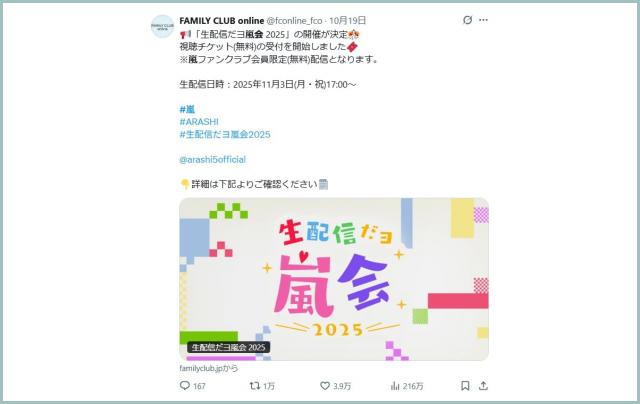Screen dimensions: 640x404
Task: Open the #ARASHI hashtag
Action: [x=199, y=122]
